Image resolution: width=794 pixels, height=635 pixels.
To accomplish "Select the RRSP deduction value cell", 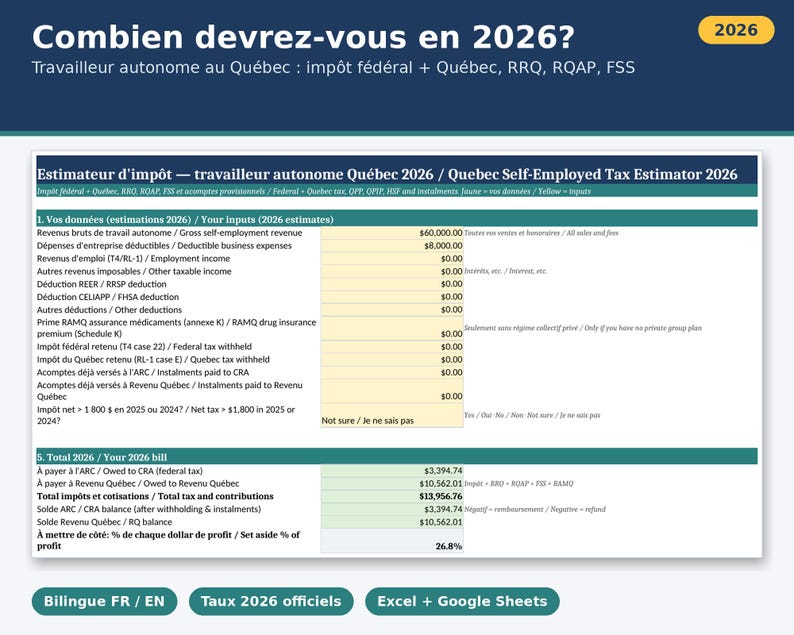I will coord(392,284).
